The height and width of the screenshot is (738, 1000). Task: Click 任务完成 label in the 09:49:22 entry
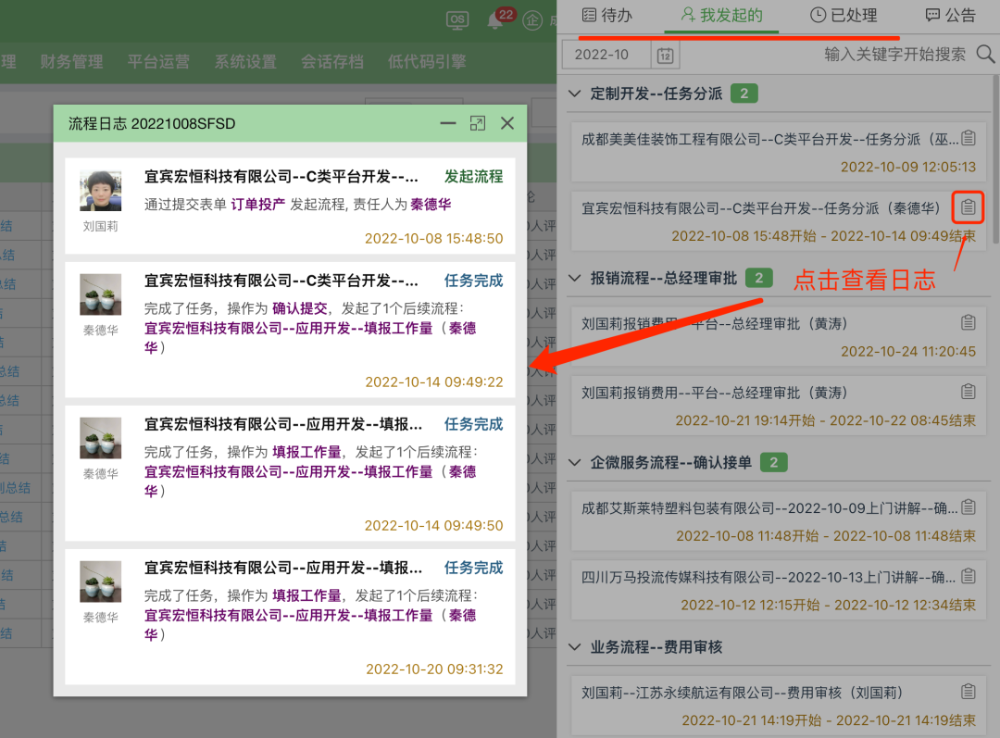coord(473,281)
